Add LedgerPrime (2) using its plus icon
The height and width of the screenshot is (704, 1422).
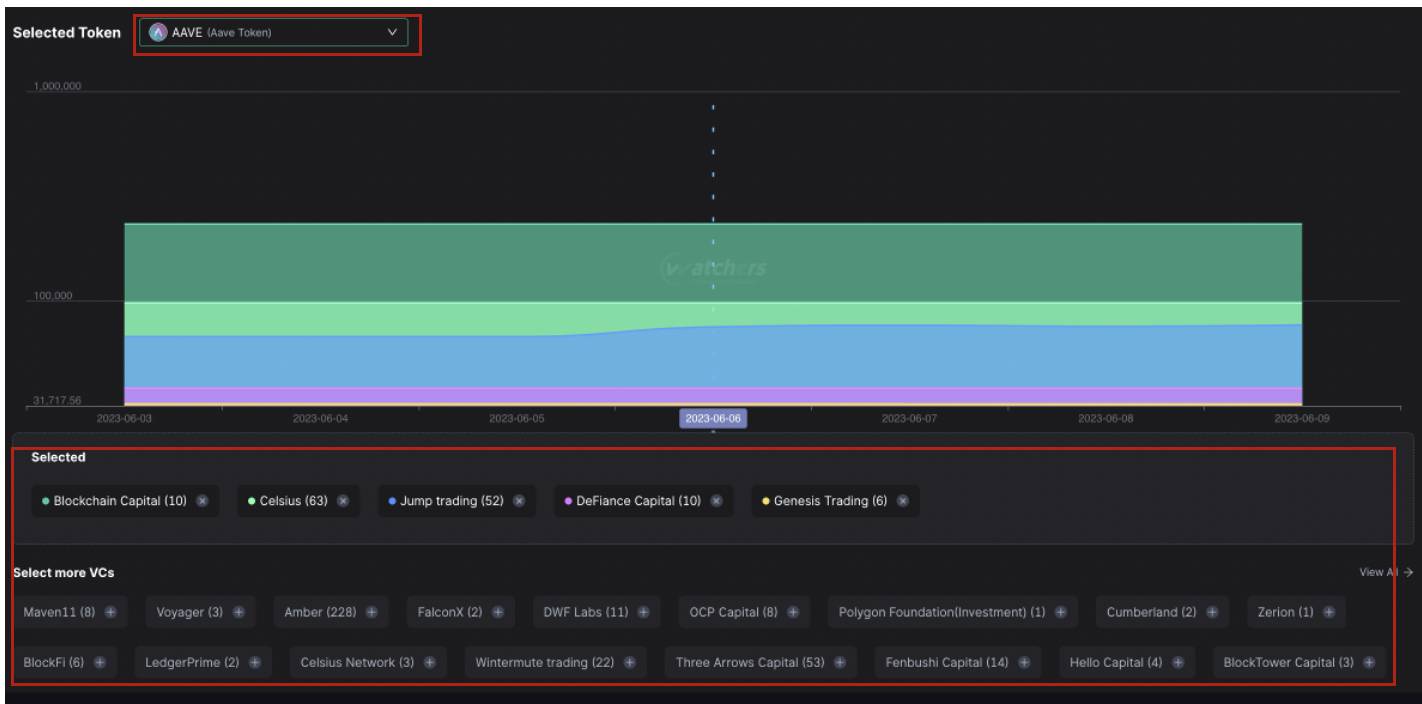[x=255, y=662]
